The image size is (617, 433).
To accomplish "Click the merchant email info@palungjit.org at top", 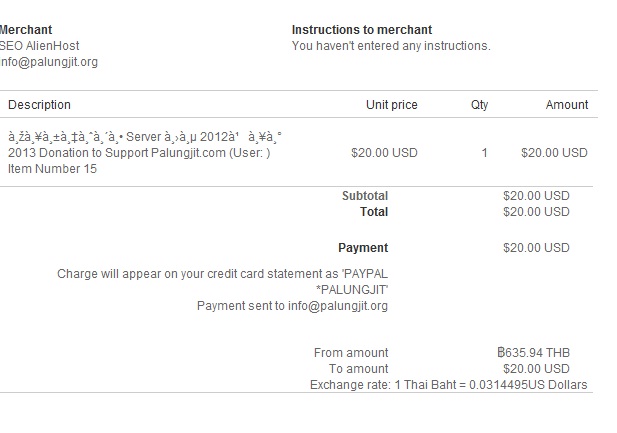I will pos(50,62).
